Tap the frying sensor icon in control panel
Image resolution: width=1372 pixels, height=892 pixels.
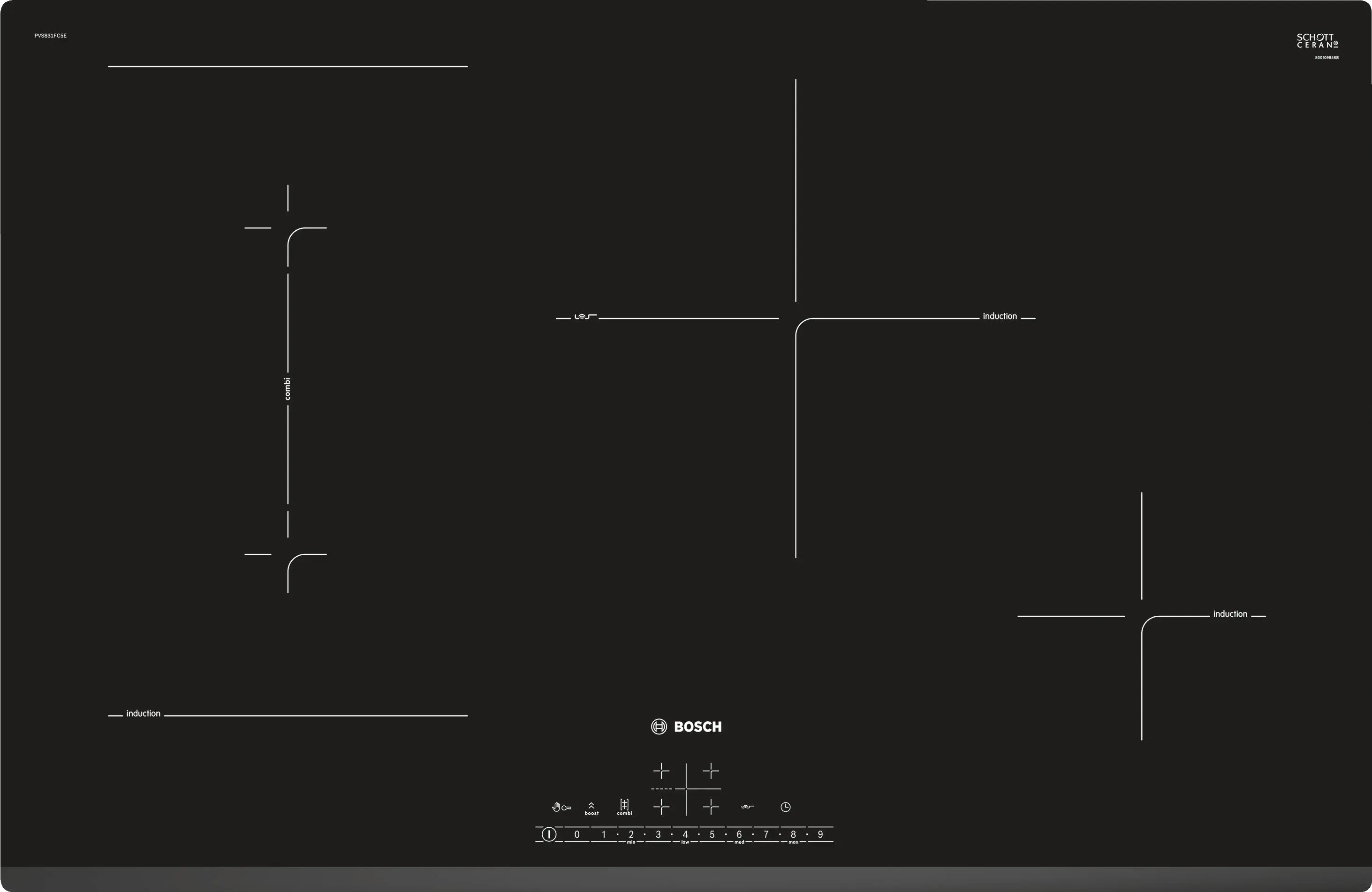[747, 807]
